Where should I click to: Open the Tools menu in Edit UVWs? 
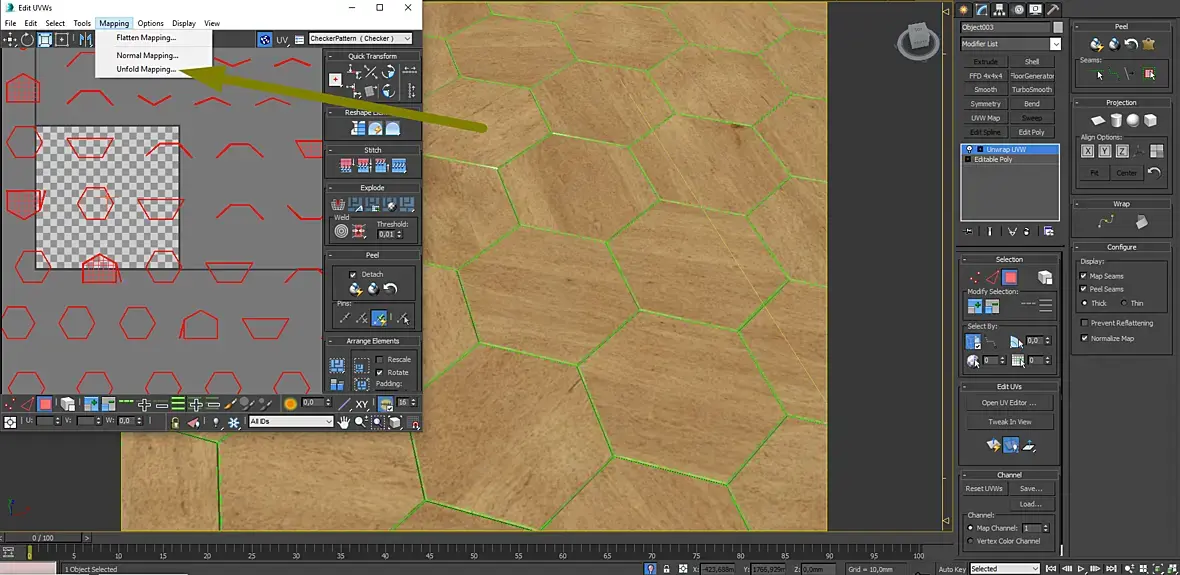point(82,23)
